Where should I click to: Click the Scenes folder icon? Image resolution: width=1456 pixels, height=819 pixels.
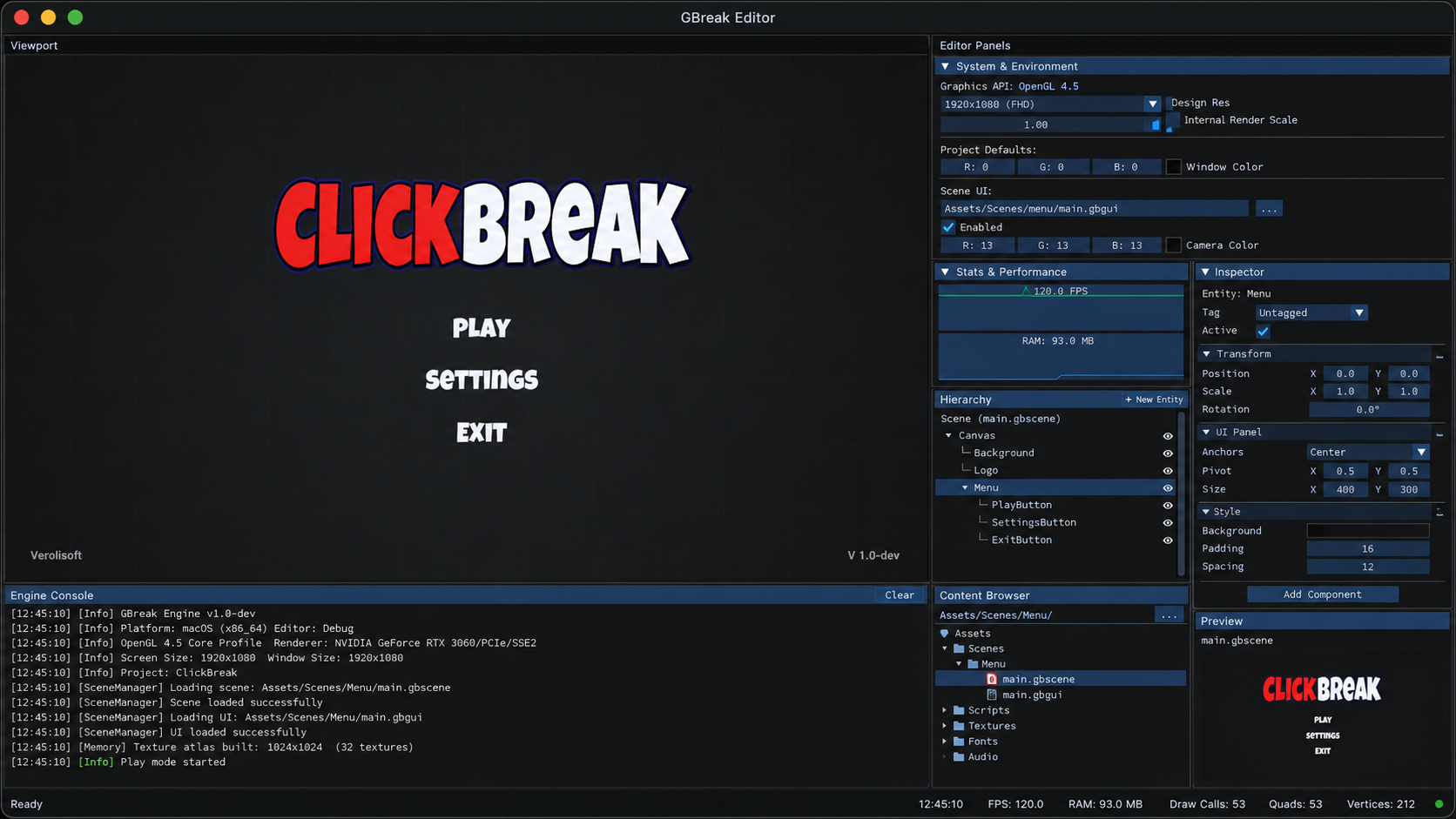tap(959, 648)
